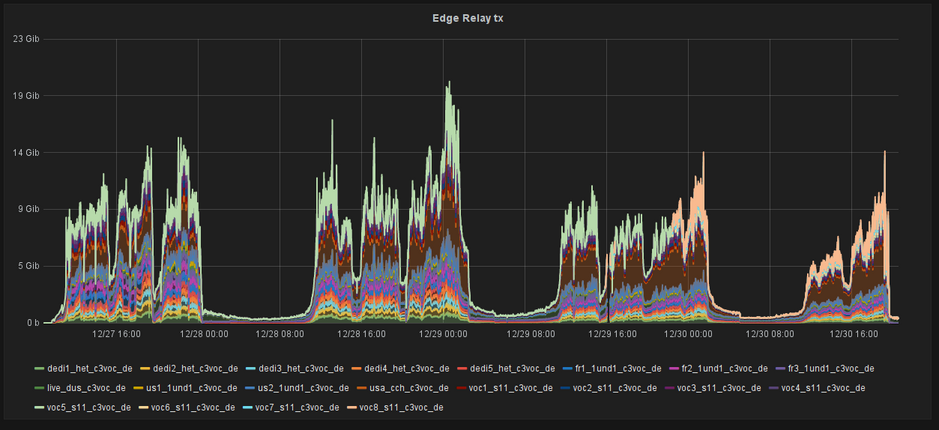Viewport: 939px width, 430px height.
Task: Isolate the us1_1und1_c3voc_de series label
Action: point(196,387)
